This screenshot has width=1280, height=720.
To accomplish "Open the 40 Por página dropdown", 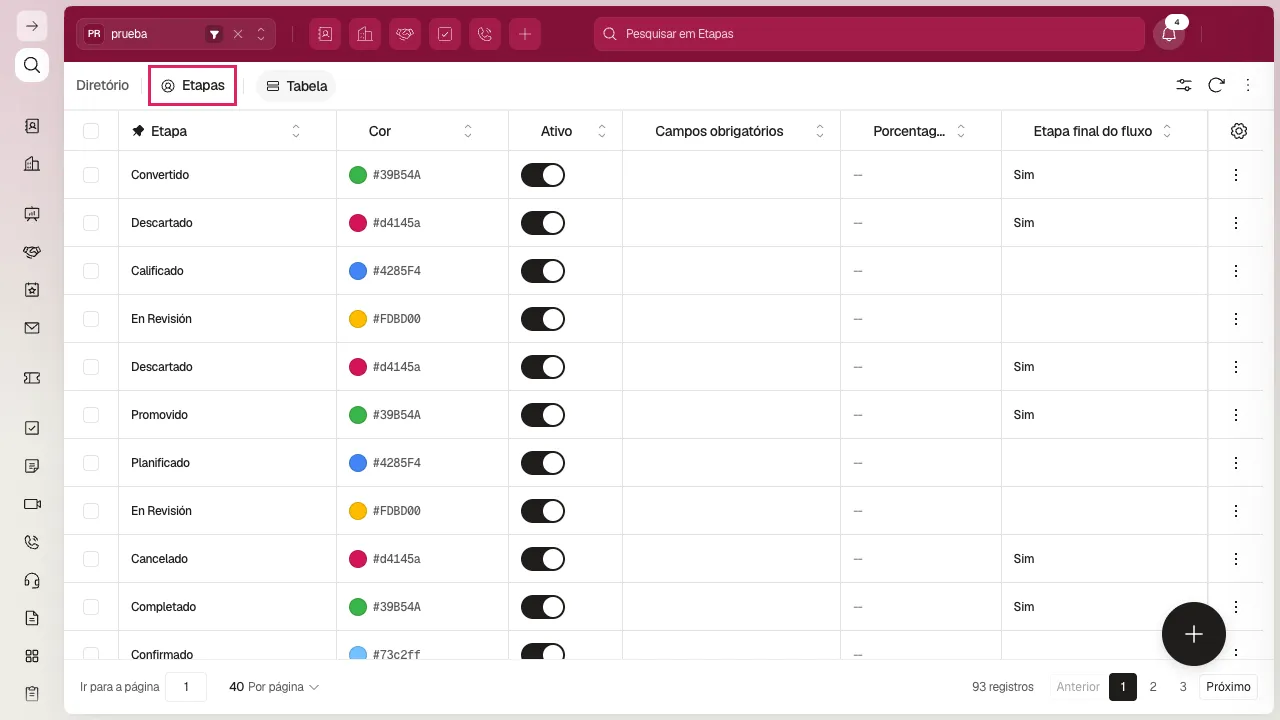I will coord(274,687).
